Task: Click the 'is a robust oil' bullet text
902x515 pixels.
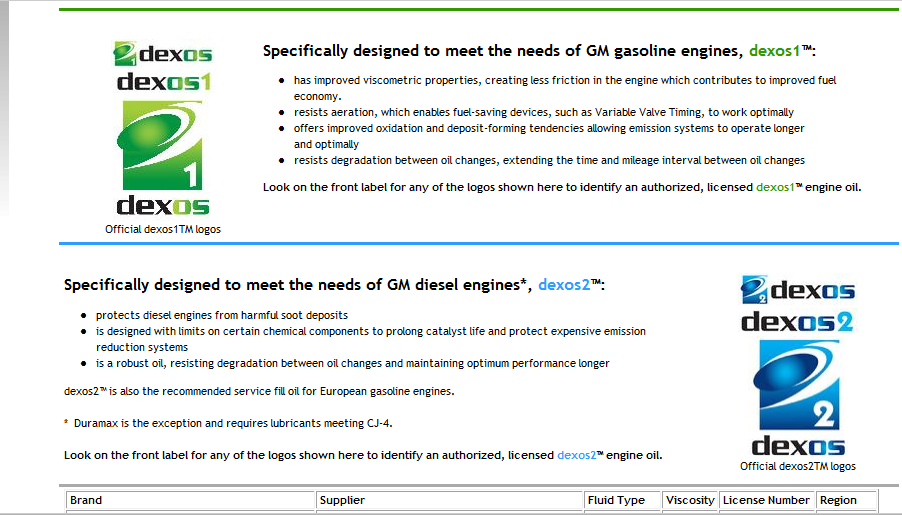Action: pyautogui.click(x=353, y=363)
